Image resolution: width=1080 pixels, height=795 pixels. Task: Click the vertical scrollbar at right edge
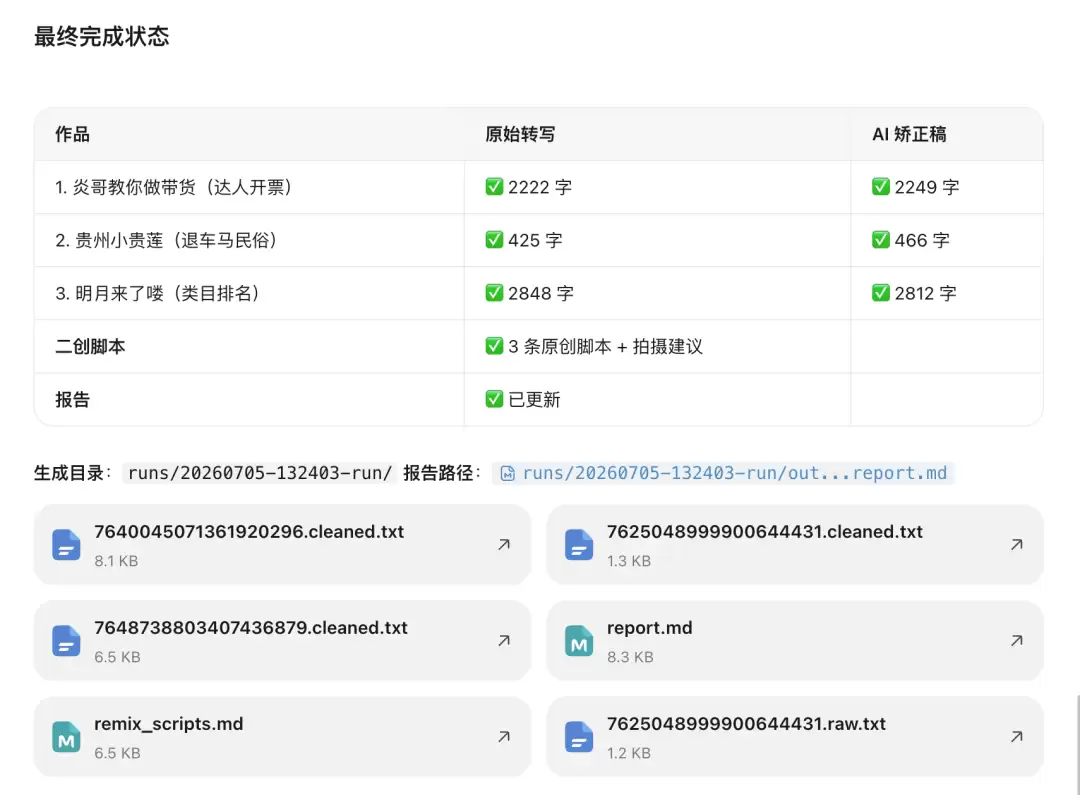coord(1078,744)
